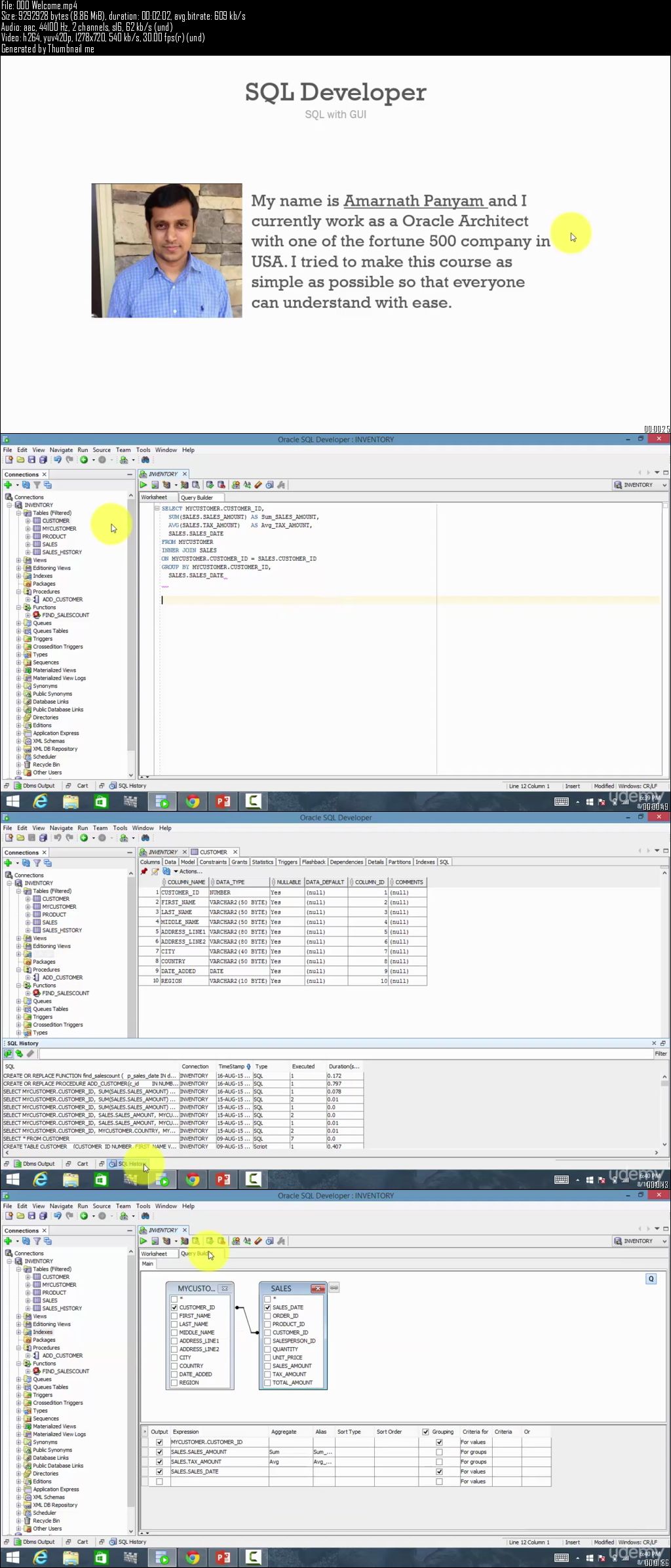
Task: Expand PRODUCT table node in SELECT worksheet window
Action: tap(28, 537)
